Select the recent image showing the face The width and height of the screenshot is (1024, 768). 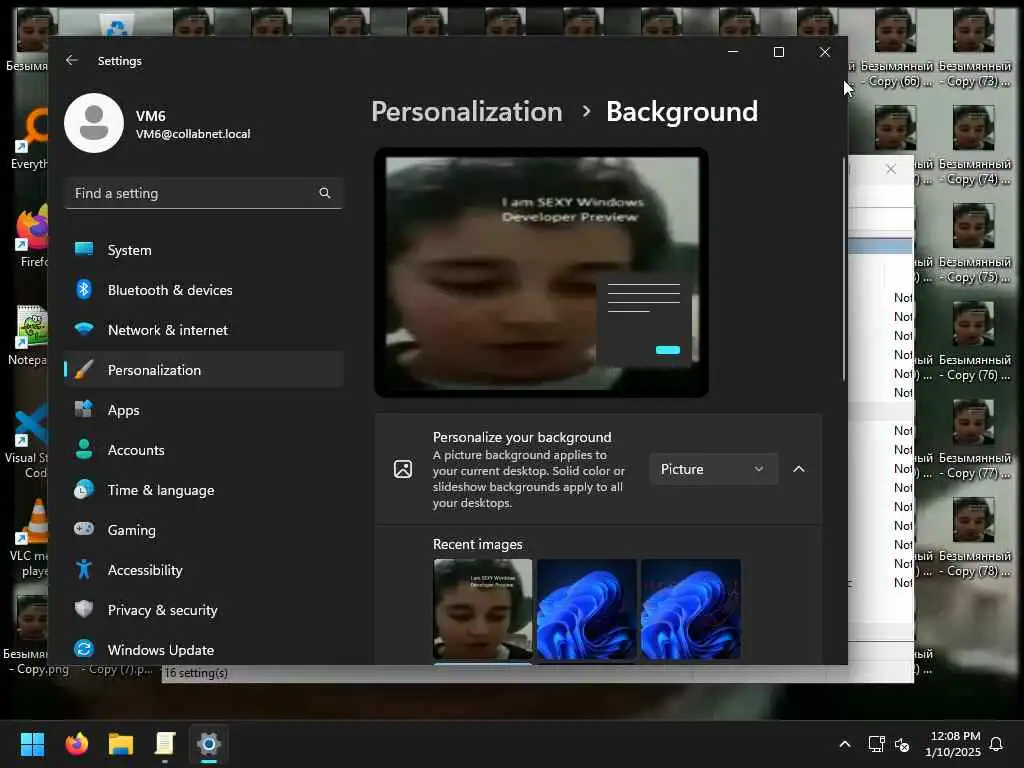(x=483, y=609)
